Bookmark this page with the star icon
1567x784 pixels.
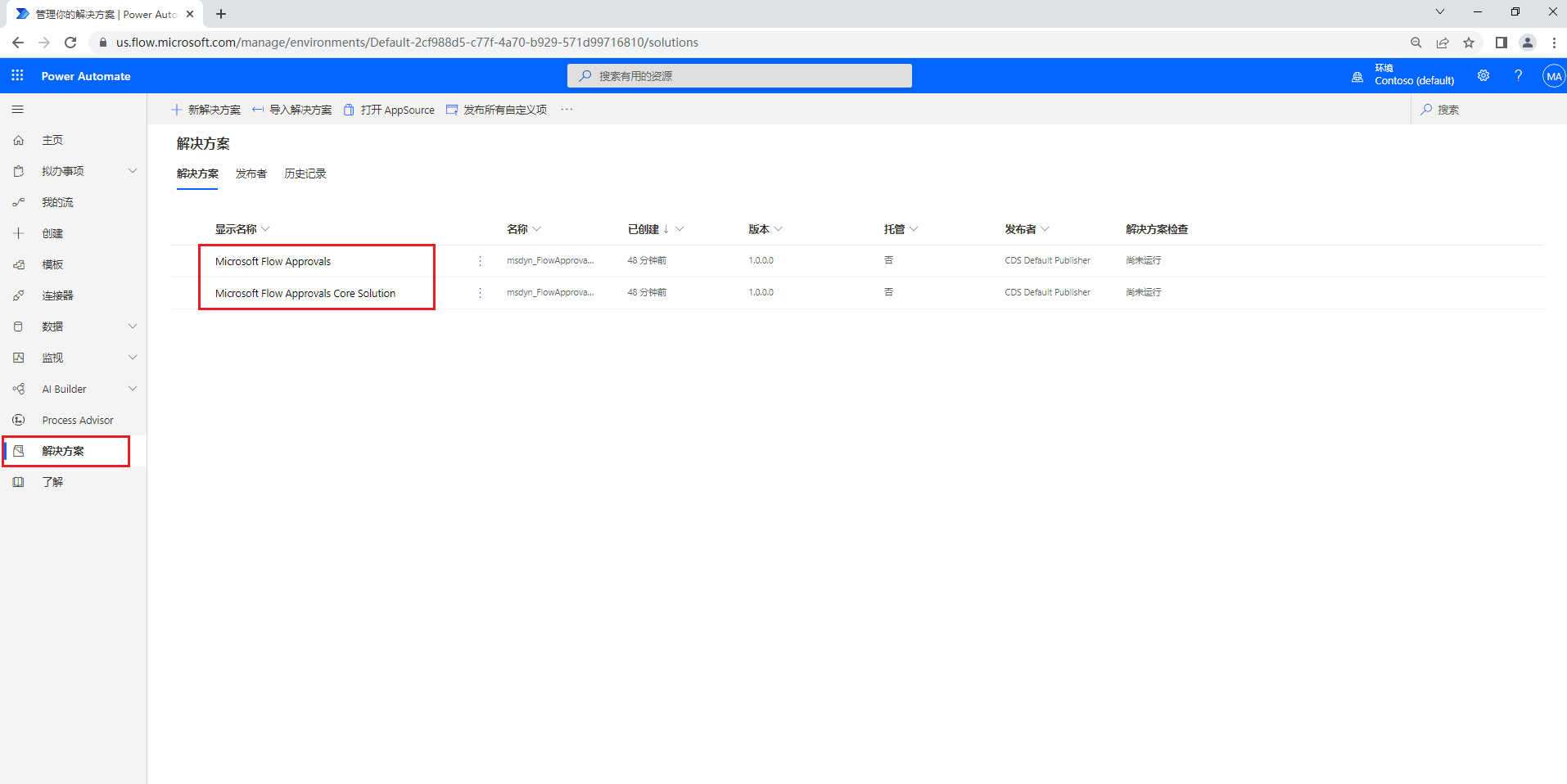point(1469,43)
